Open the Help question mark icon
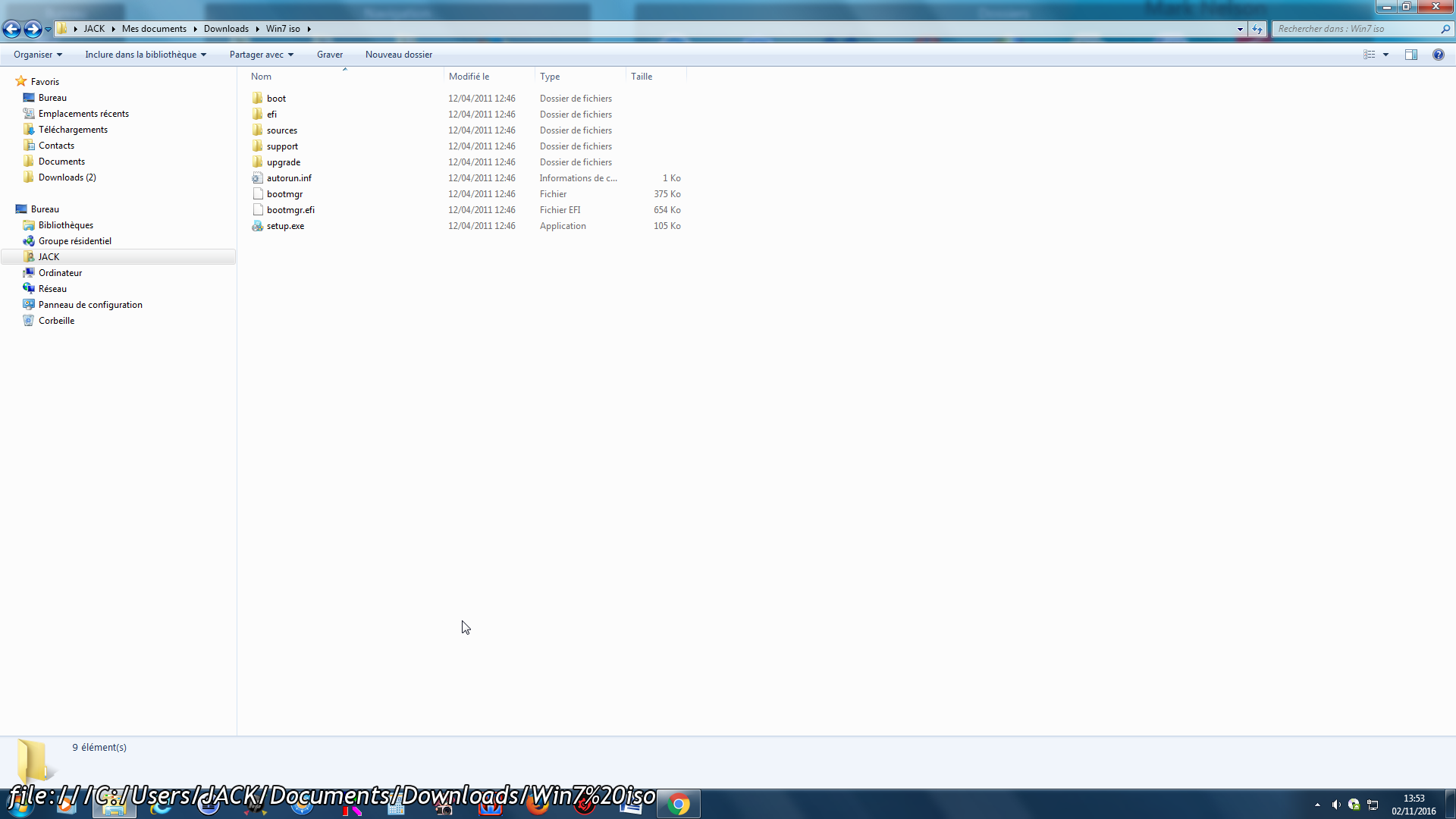This screenshot has width=1456, height=819. pyautogui.click(x=1439, y=54)
